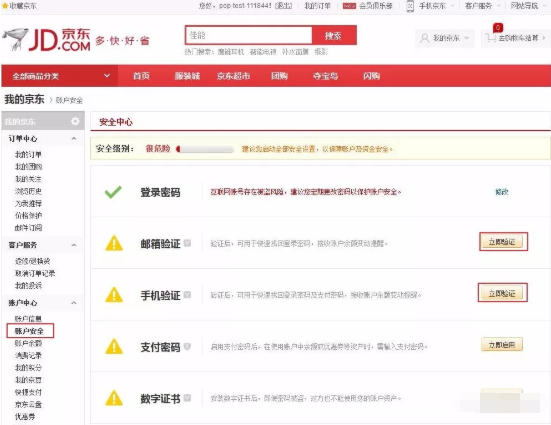Expand the 手机京东 dropdown in top bar
Screen dimensions: 551x425
coord(453,6)
